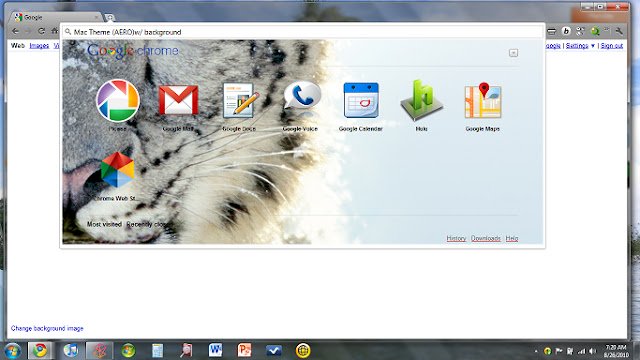Click the volume icon in system tray
This screenshot has height=360, width=640.
click(593, 351)
